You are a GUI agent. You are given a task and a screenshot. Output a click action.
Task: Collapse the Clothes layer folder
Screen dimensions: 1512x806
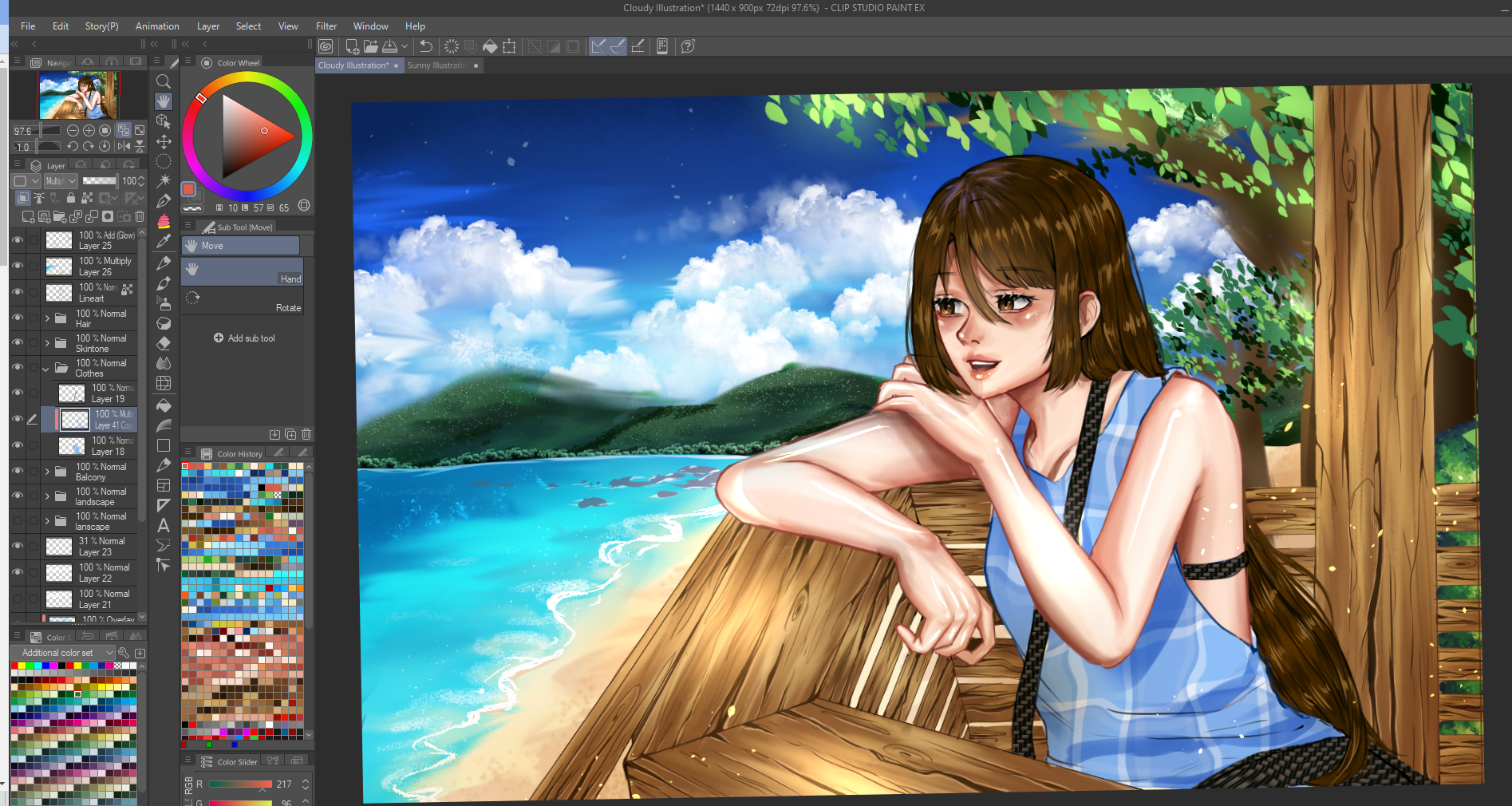coord(45,369)
